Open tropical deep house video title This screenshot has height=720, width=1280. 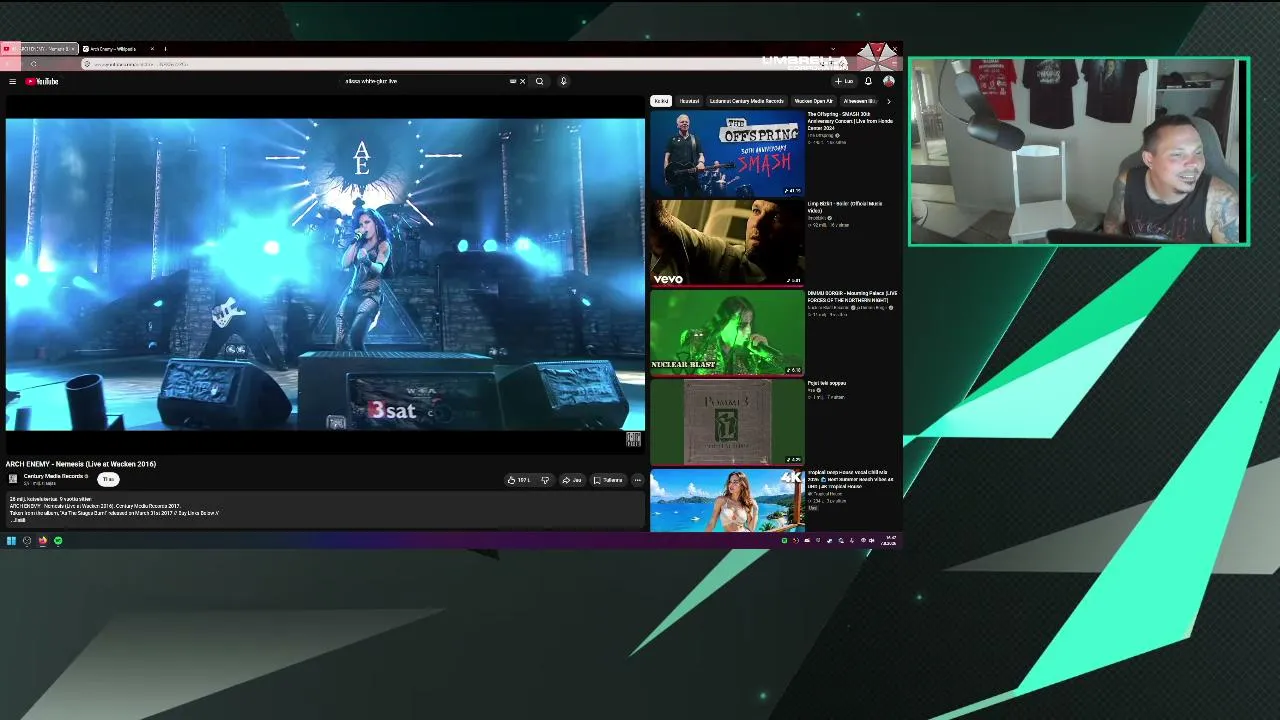(x=851, y=479)
